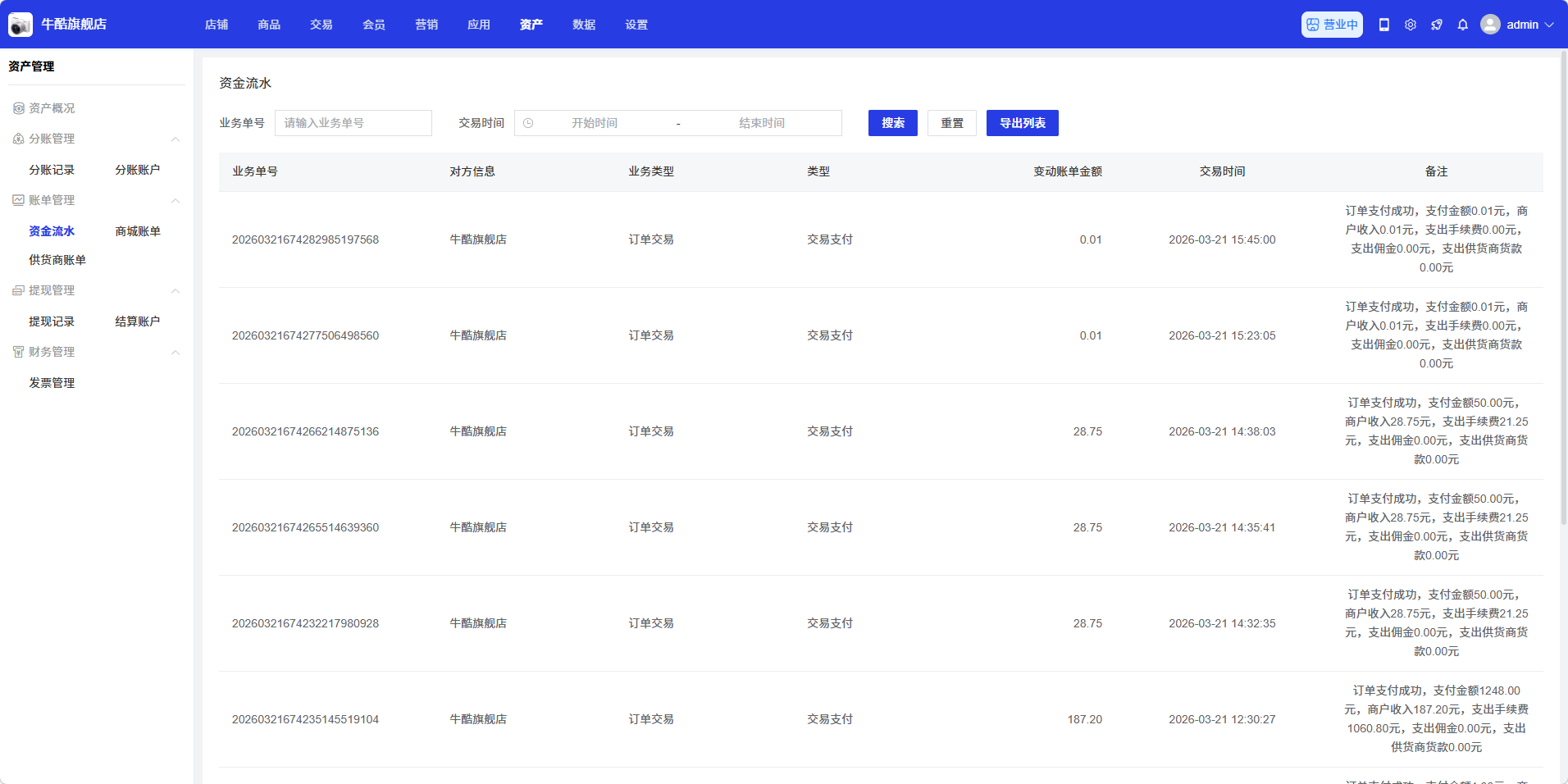Click the 营业中 store status badge
Viewport: 1568px width, 784px height.
pyautogui.click(x=1332, y=25)
